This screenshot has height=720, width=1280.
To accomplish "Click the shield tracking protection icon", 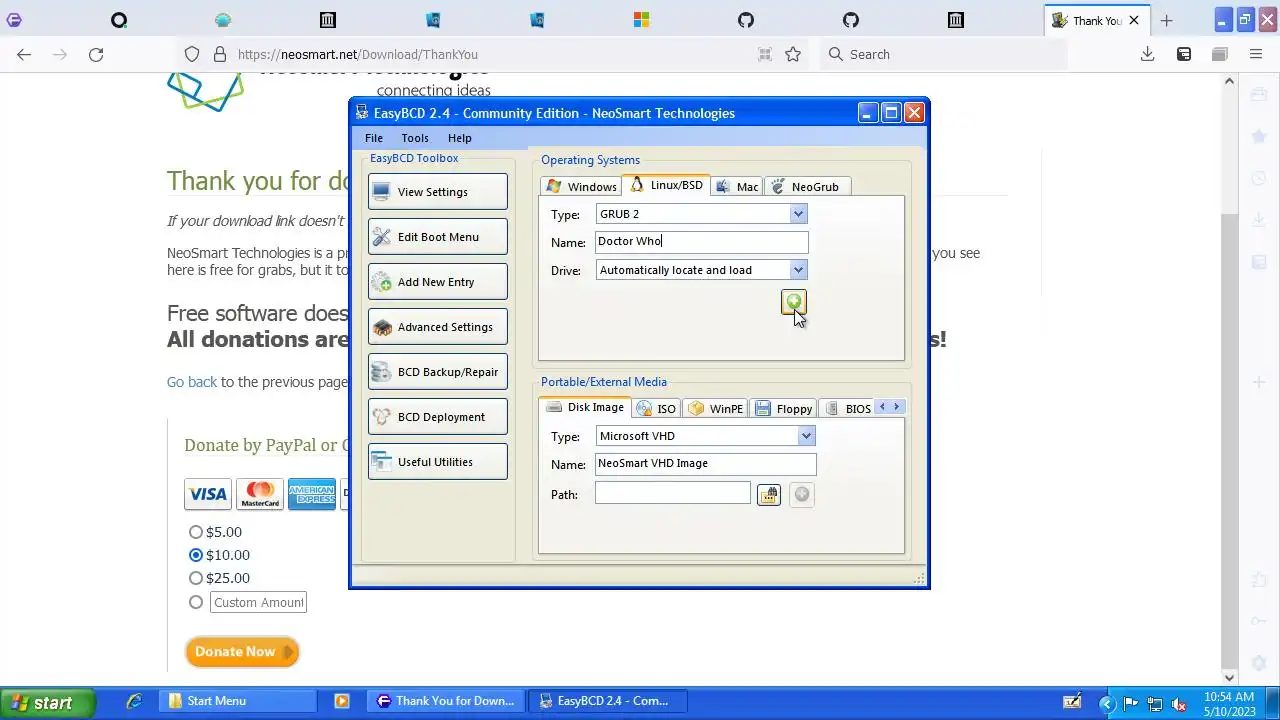I will [x=192, y=55].
